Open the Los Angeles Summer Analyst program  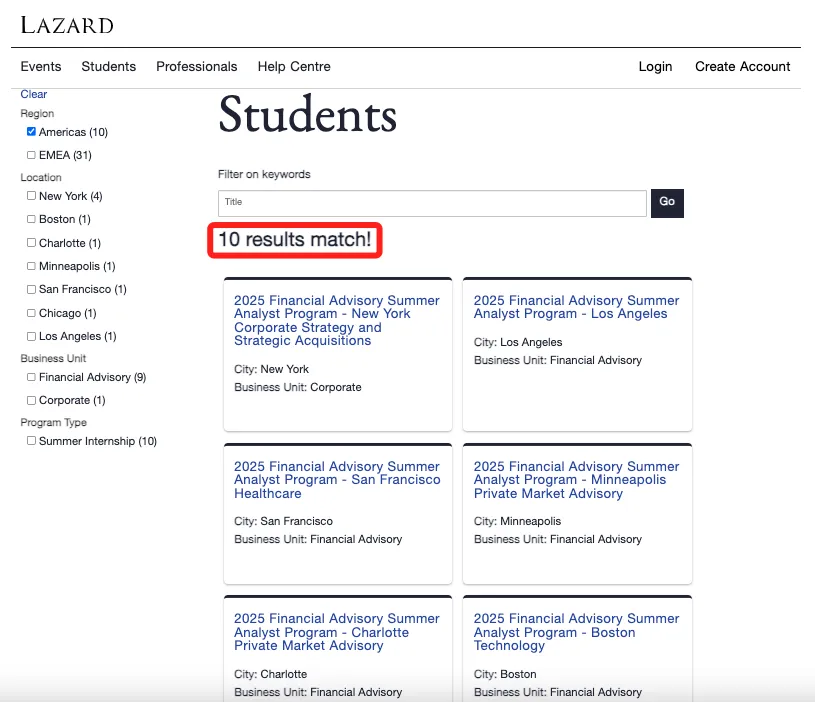pos(576,307)
